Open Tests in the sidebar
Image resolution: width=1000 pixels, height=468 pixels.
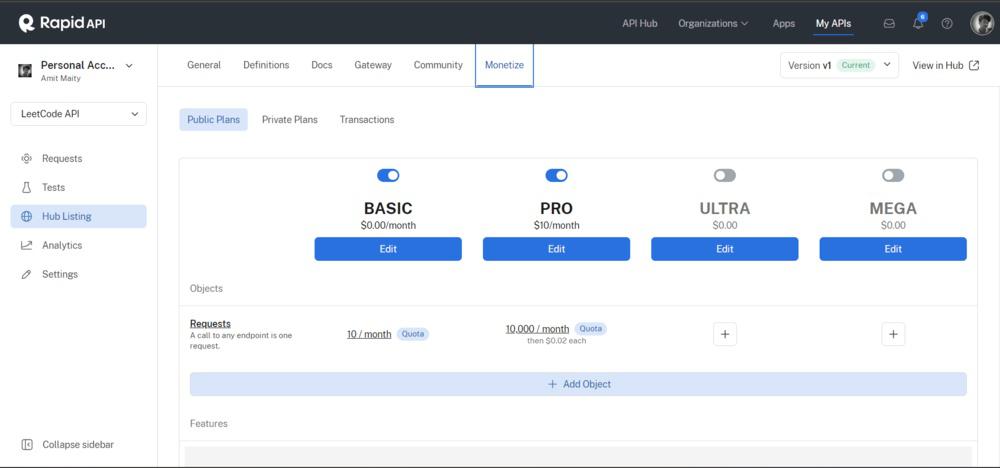pyautogui.click(x=78, y=187)
